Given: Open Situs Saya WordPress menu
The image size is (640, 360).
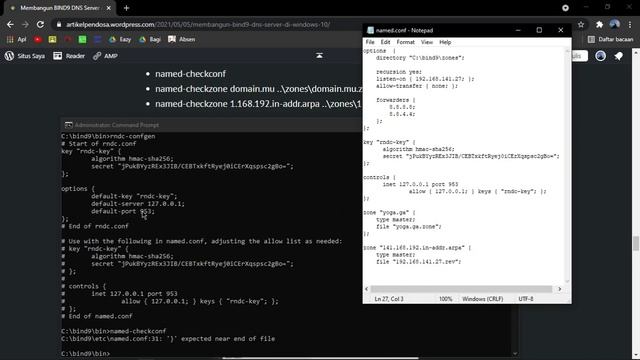Looking at the screenshot, I should (24, 56).
